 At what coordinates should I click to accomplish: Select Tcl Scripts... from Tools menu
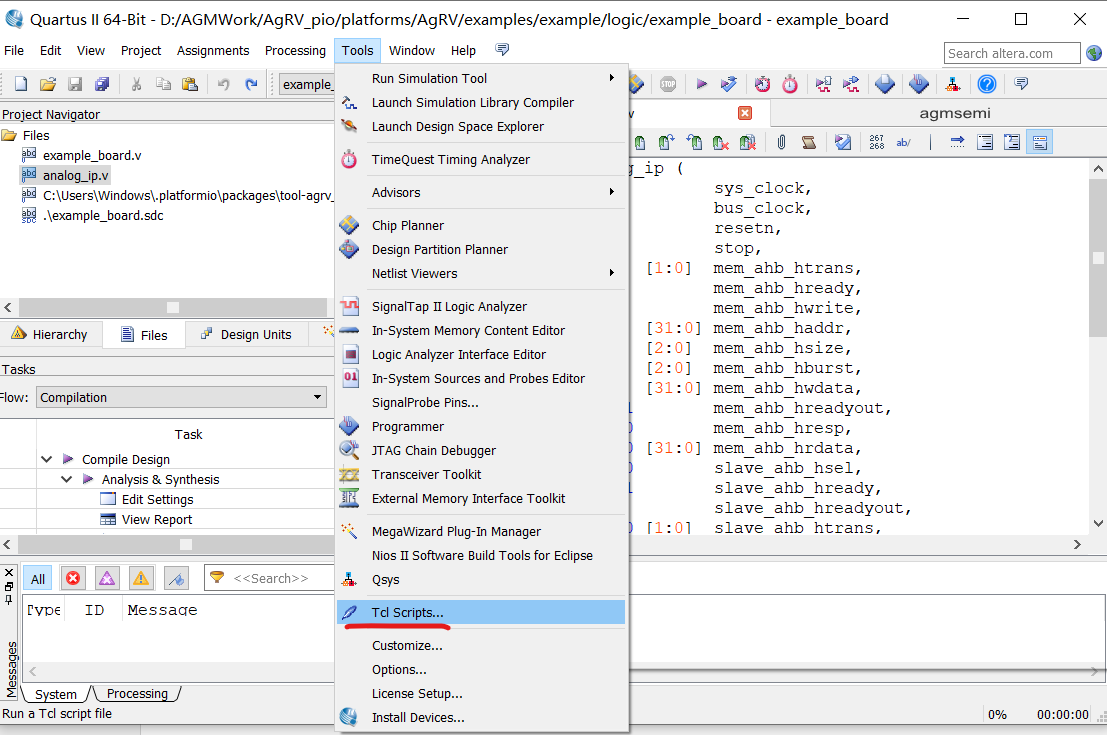pyautogui.click(x=481, y=612)
